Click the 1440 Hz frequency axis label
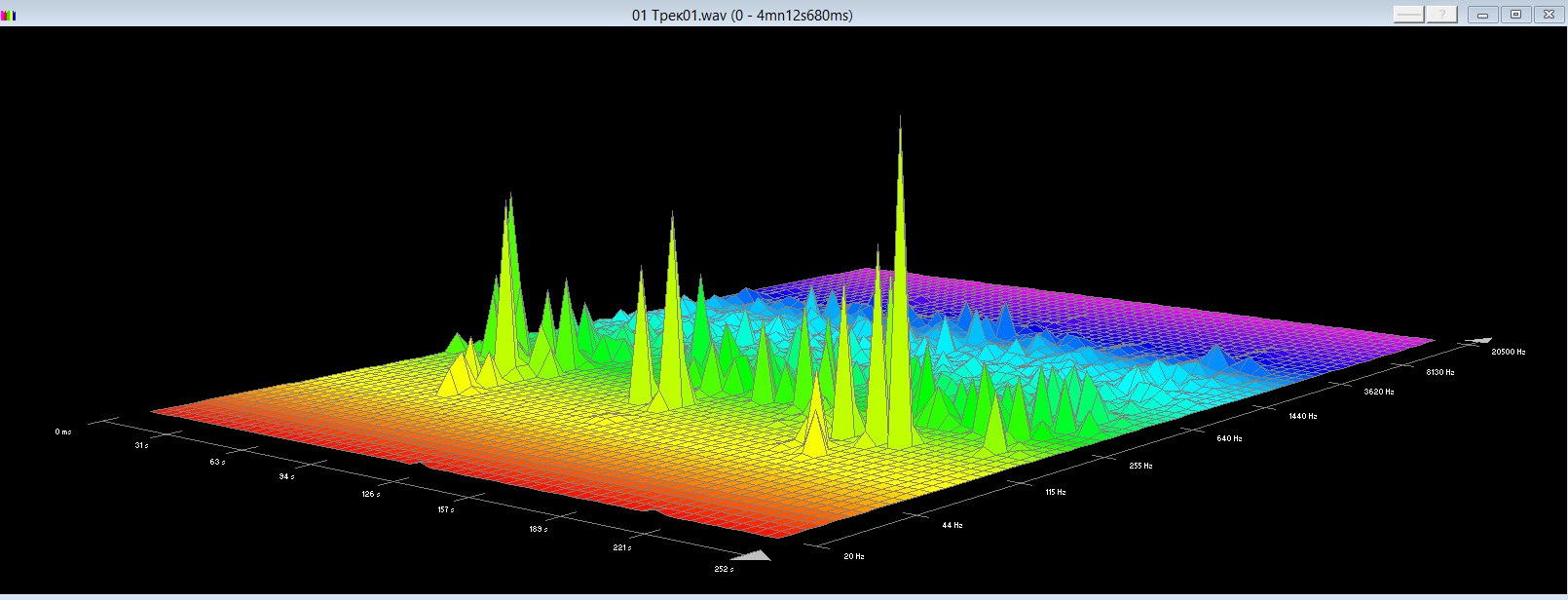Image resolution: width=1568 pixels, height=600 pixels. point(1302,416)
